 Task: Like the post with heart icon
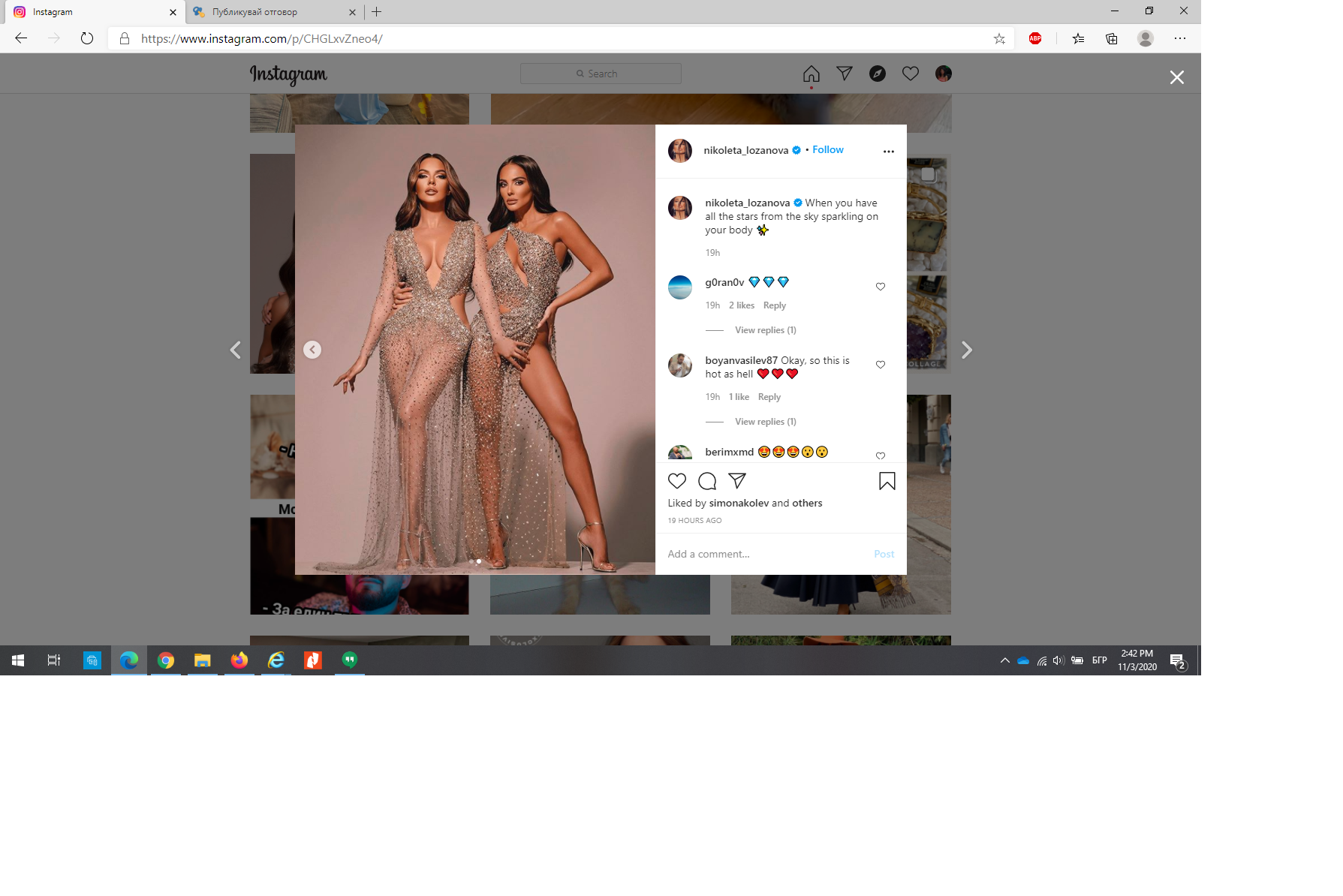click(676, 481)
